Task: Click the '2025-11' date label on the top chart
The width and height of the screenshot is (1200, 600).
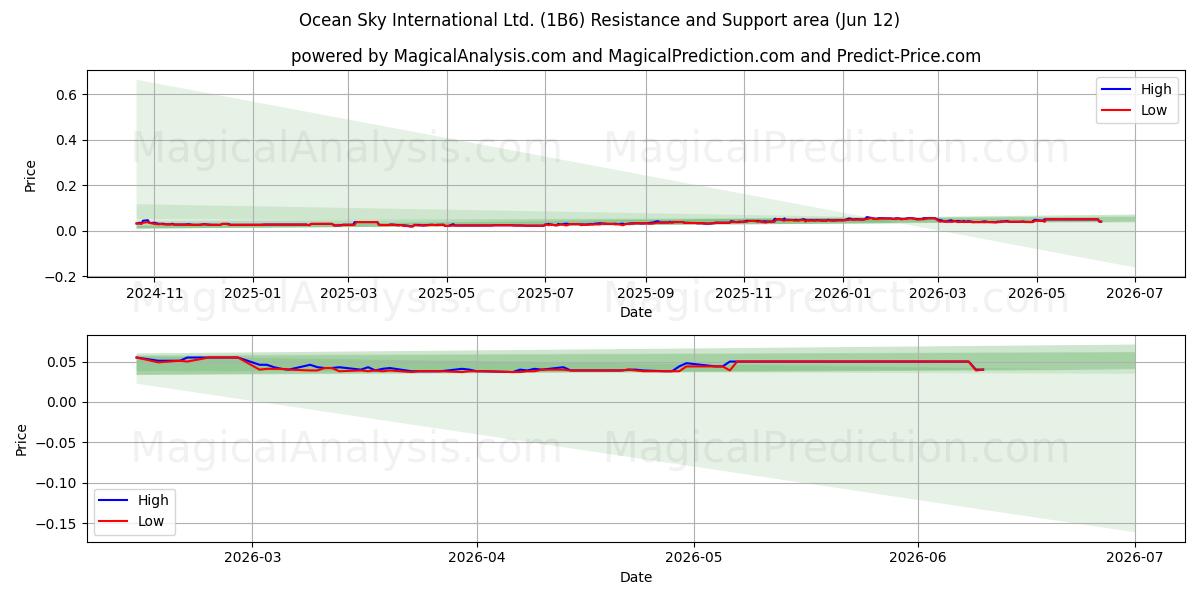Action: (x=743, y=295)
